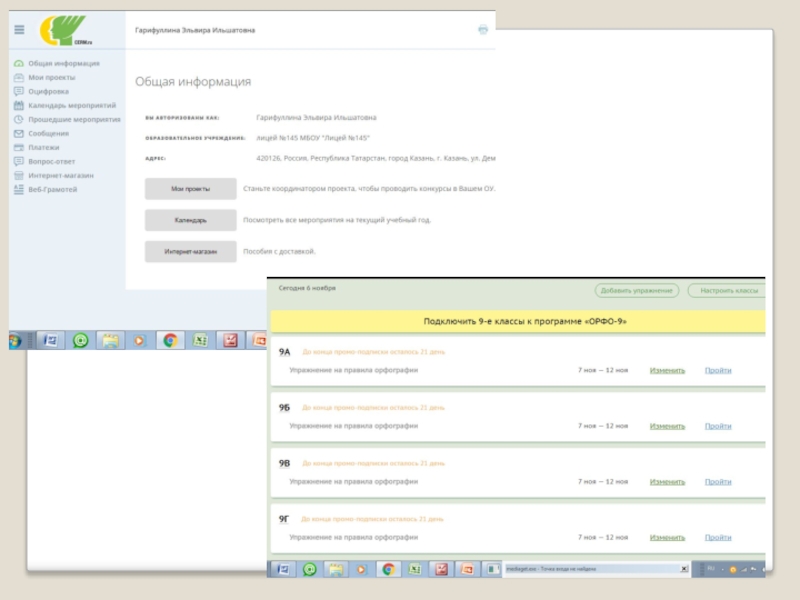Open the hamburger menu in the top window
The height and width of the screenshot is (600, 800).
point(19,30)
